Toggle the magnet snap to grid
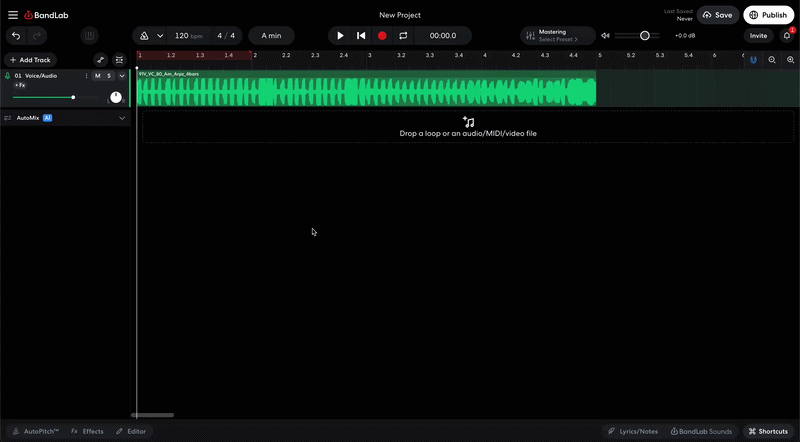Image resolution: width=800 pixels, height=442 pixels. (x=753, y=60)
